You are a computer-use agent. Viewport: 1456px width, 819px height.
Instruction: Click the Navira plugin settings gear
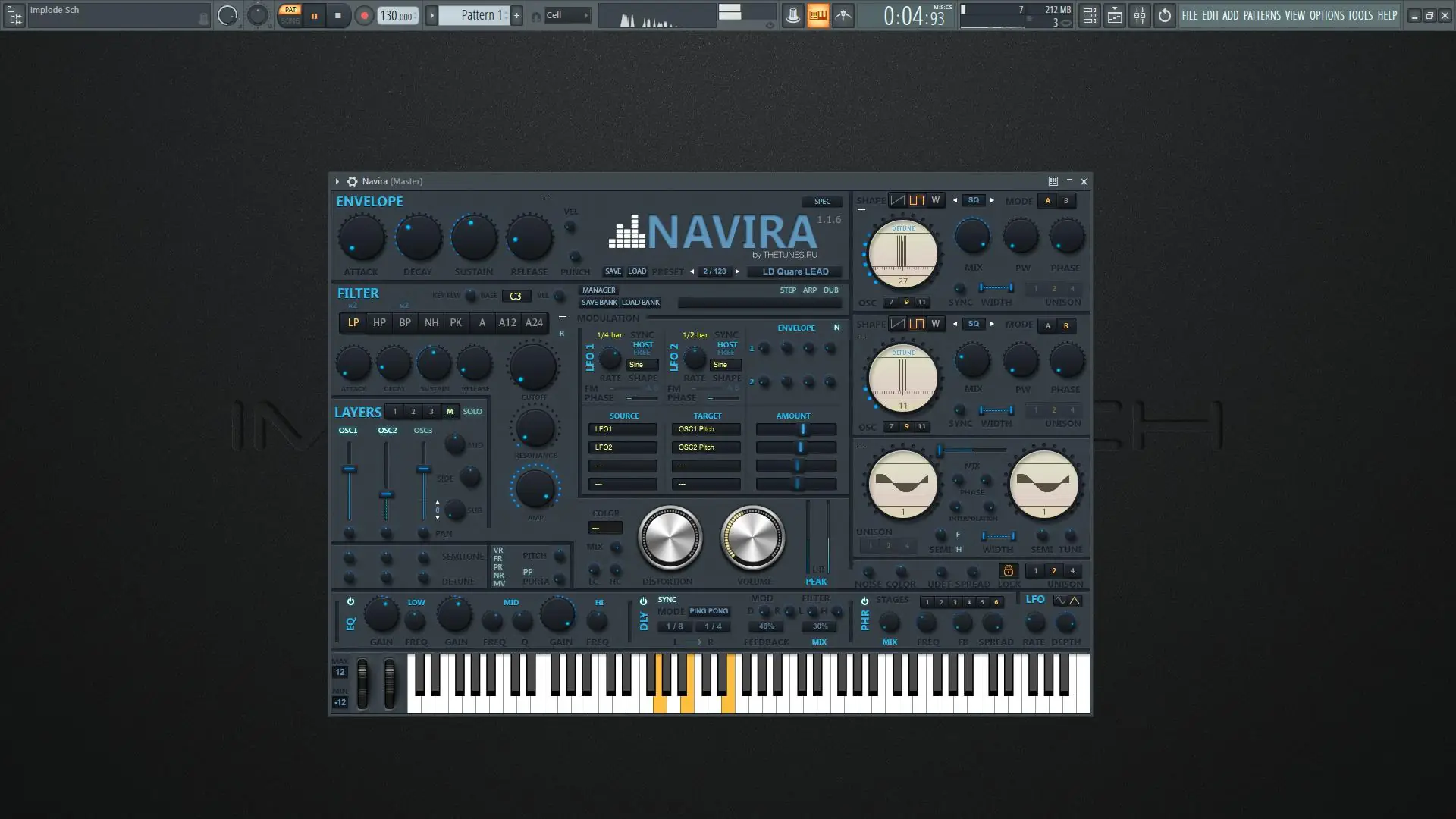point(352,181)
